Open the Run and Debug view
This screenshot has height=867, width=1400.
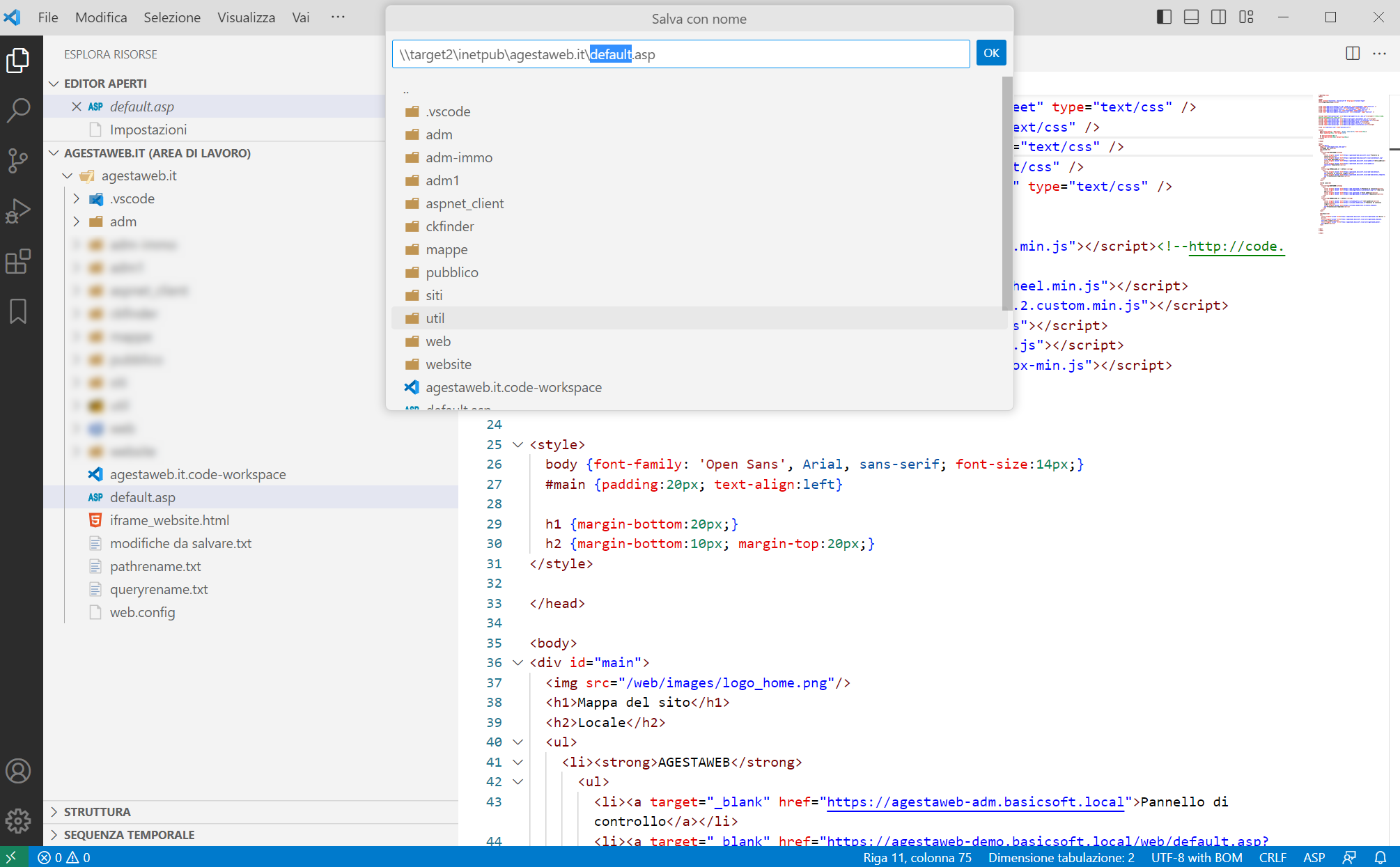pos(19,210)
